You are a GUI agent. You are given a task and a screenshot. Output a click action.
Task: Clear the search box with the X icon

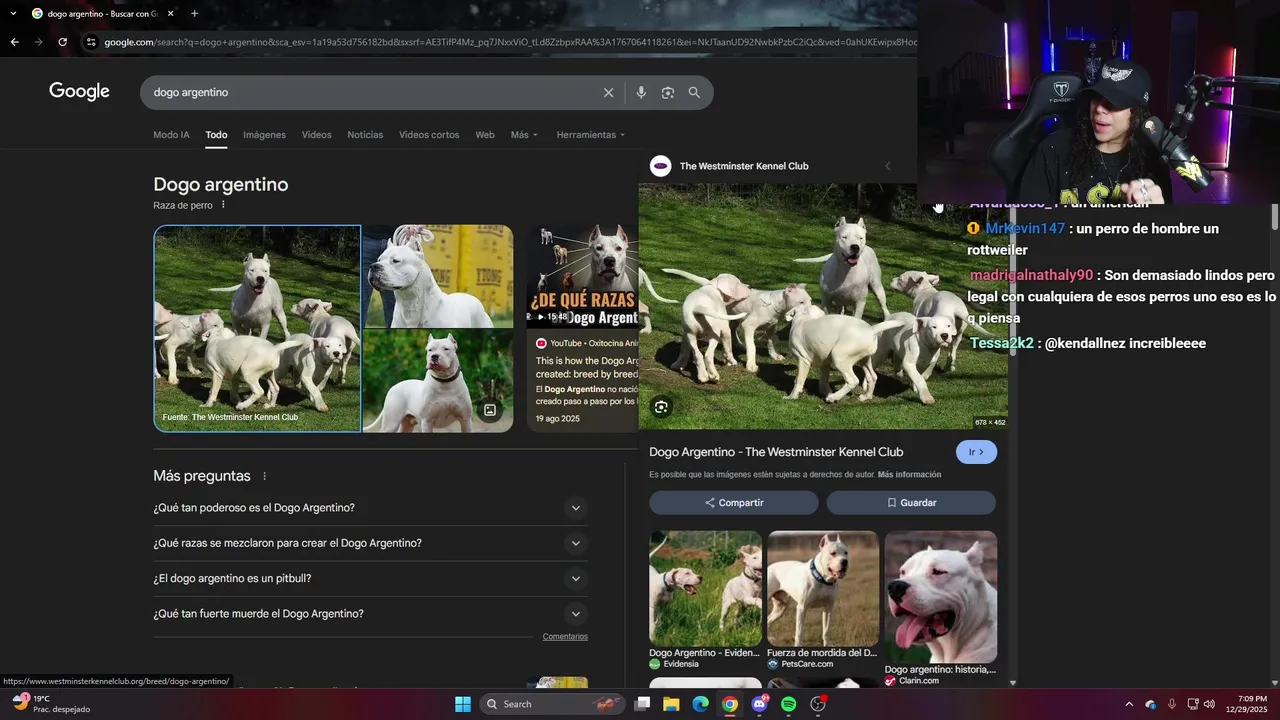[x=608, y=92]
